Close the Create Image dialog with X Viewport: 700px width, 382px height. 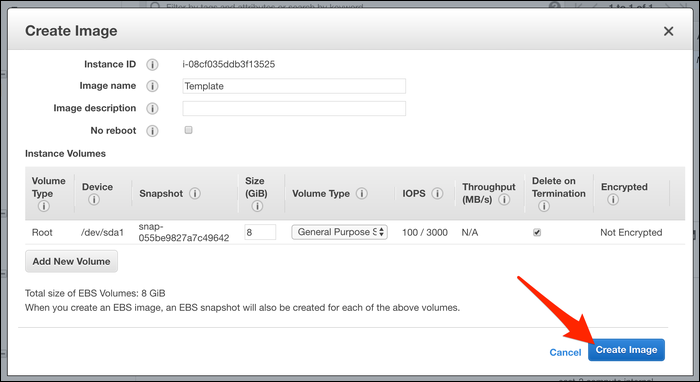(668, 31)
